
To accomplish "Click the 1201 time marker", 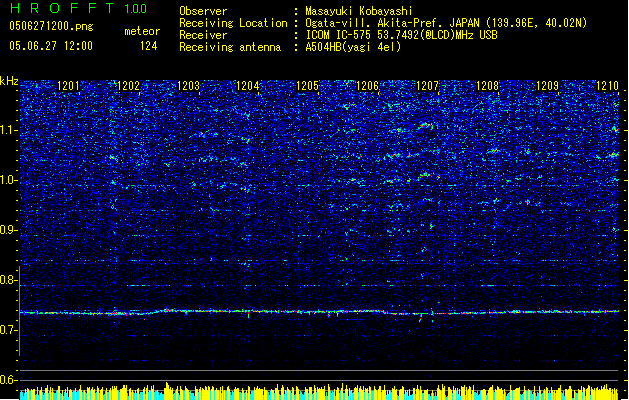I will [68, 86].
